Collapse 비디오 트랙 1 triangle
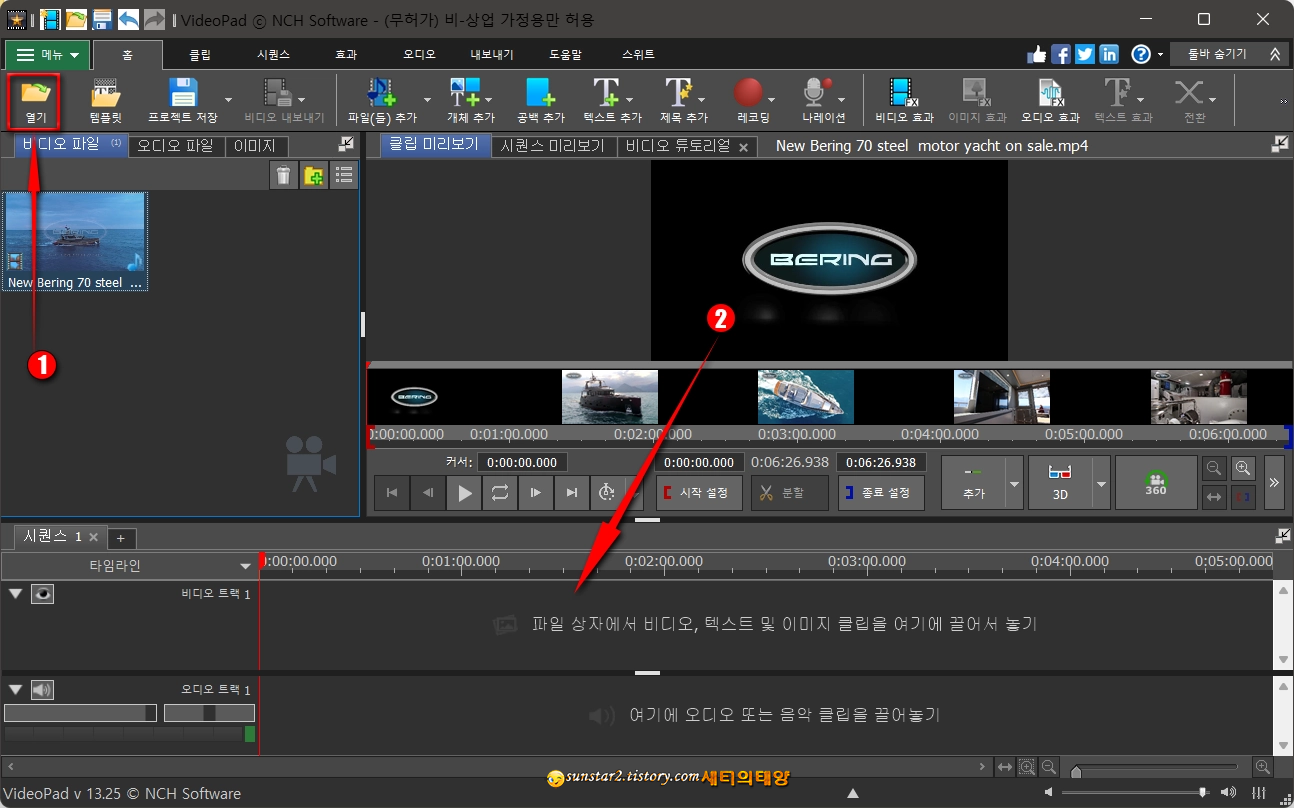Viewport: 1294px width, 808px height. coord(15,593)
